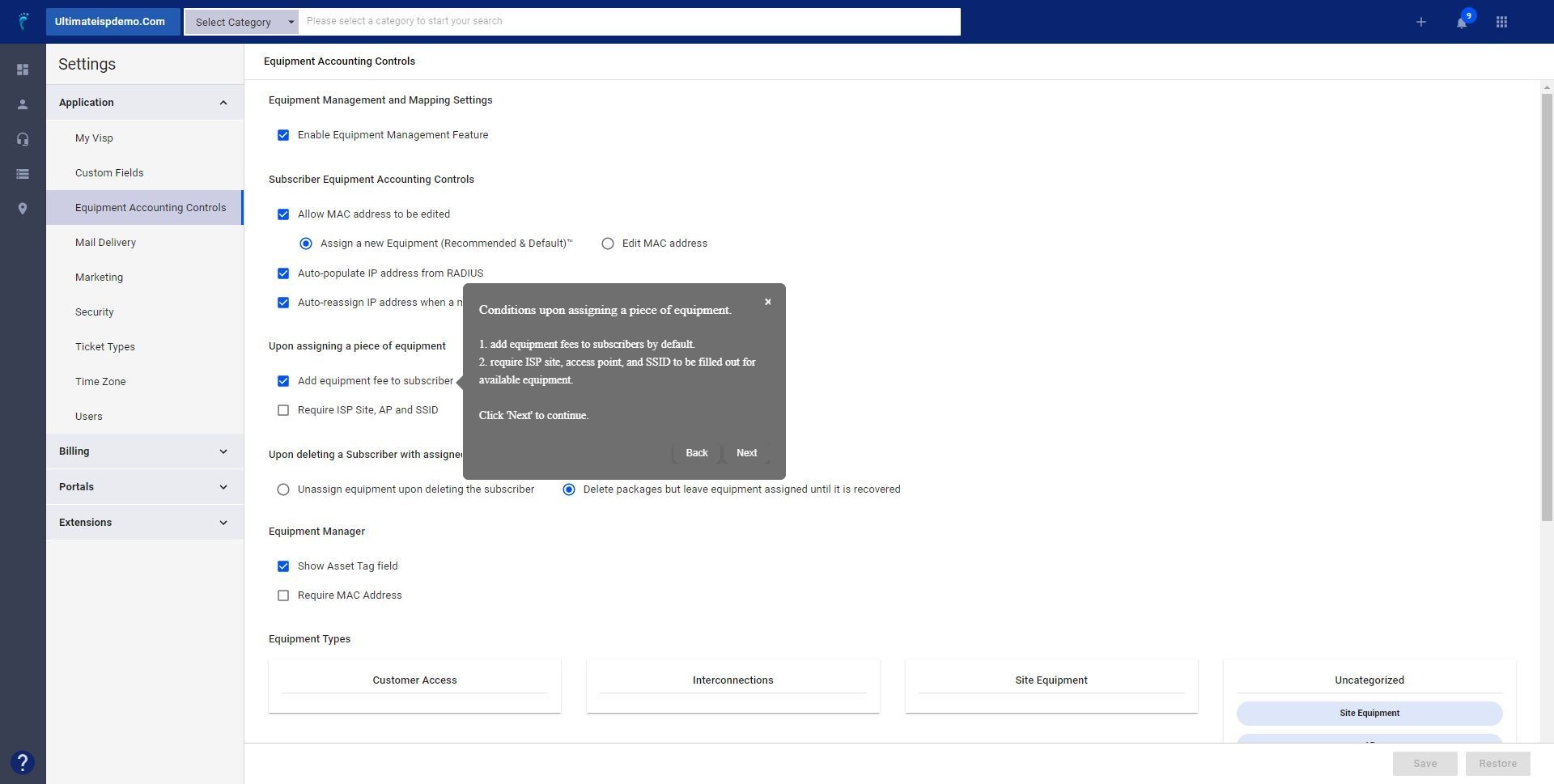This screenshot has height=784, width=1554.
Task: Toggle Auto-reassign IP address checkbox
Action: (x=283, y=303)
